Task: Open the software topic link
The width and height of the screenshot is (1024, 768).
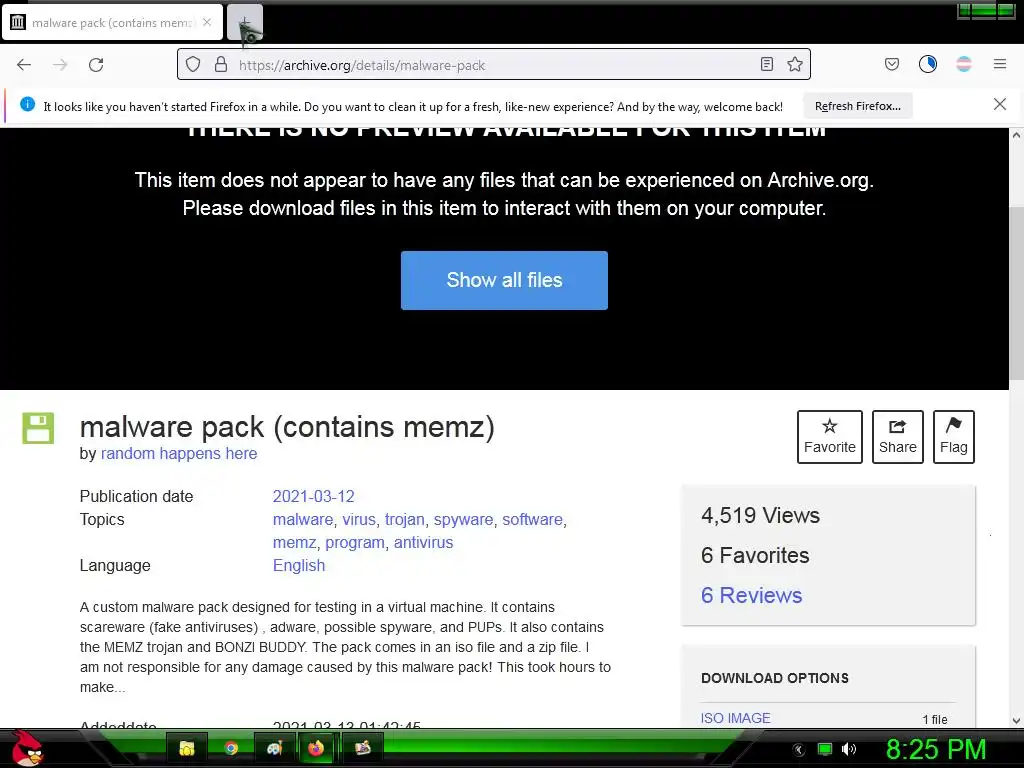Action: tap(532, 519)
